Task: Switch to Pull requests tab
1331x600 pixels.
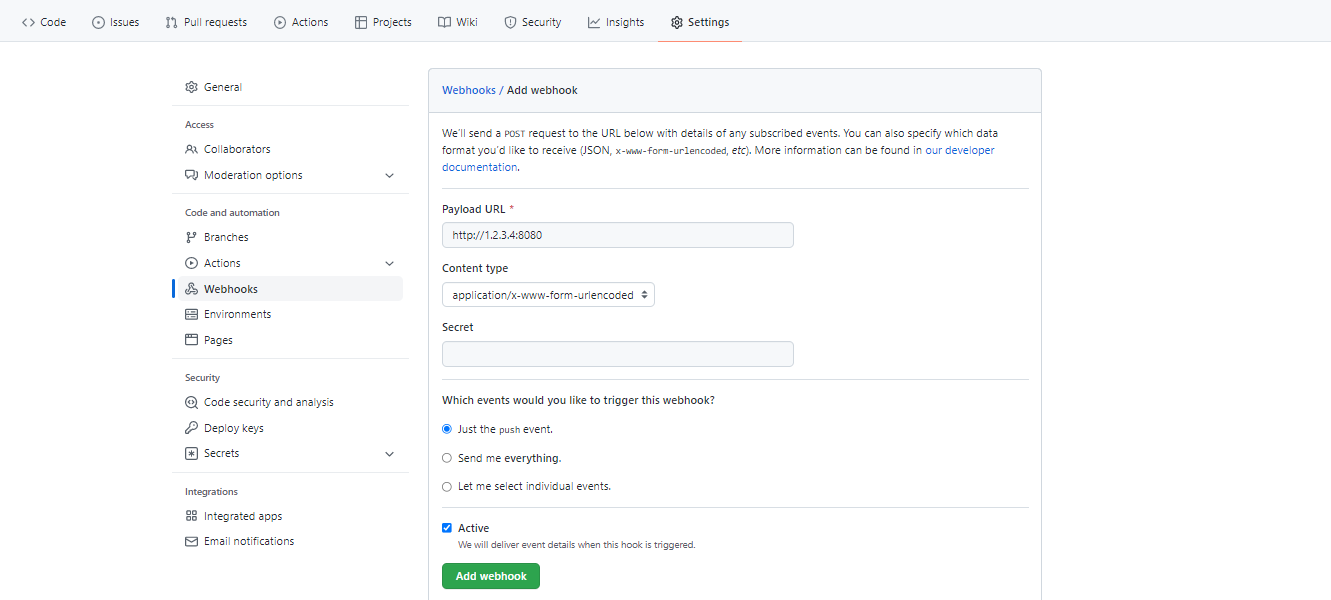Action: (206, 22)
